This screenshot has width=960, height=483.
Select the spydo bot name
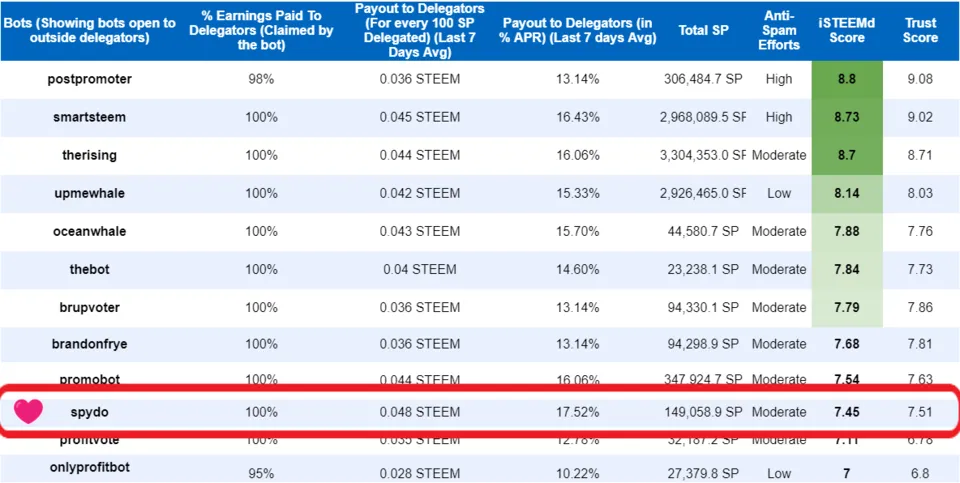[x=89, y=412]
